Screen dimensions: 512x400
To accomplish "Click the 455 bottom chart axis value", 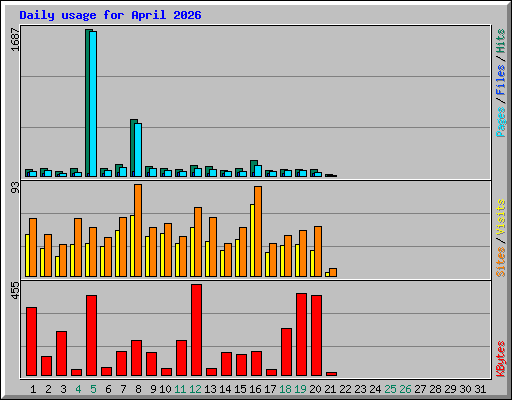I will [x=15, y=290].
